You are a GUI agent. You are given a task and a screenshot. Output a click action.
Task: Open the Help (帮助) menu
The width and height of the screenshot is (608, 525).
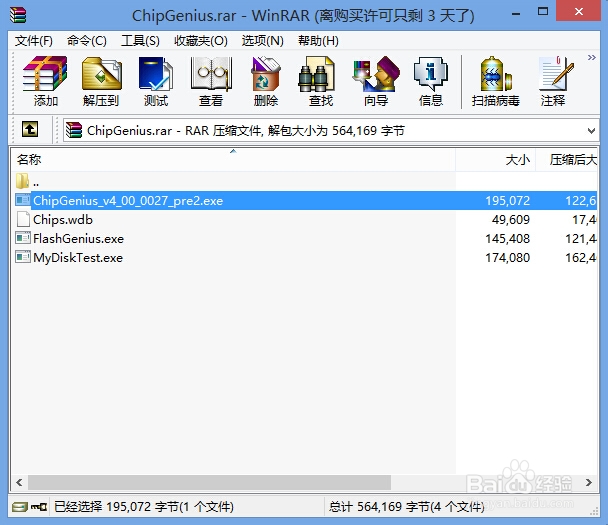point(318,40)
